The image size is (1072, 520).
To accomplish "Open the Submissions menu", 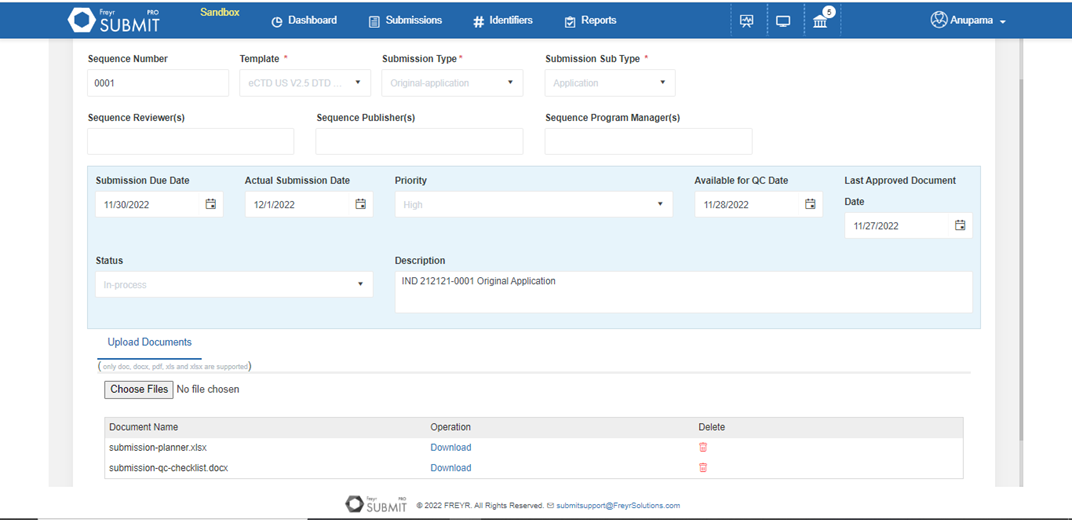I will point(405,20).
